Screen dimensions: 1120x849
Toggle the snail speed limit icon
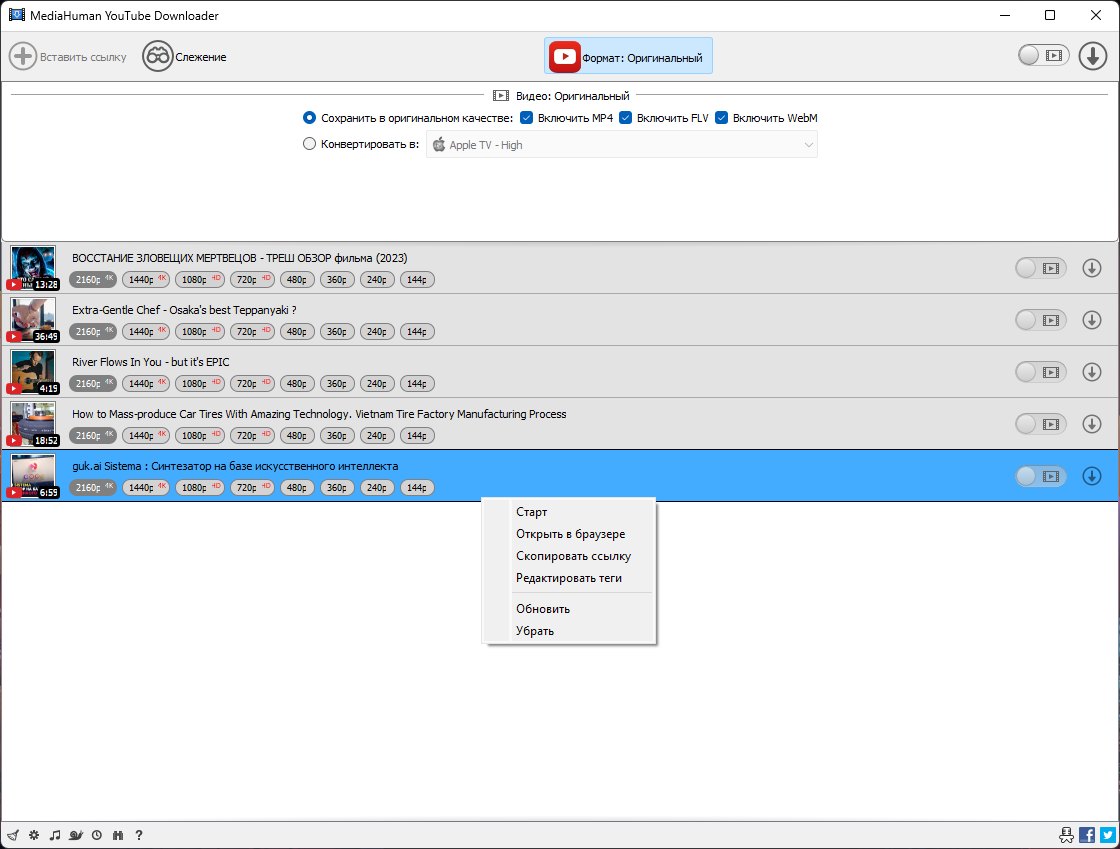point(76,835)
